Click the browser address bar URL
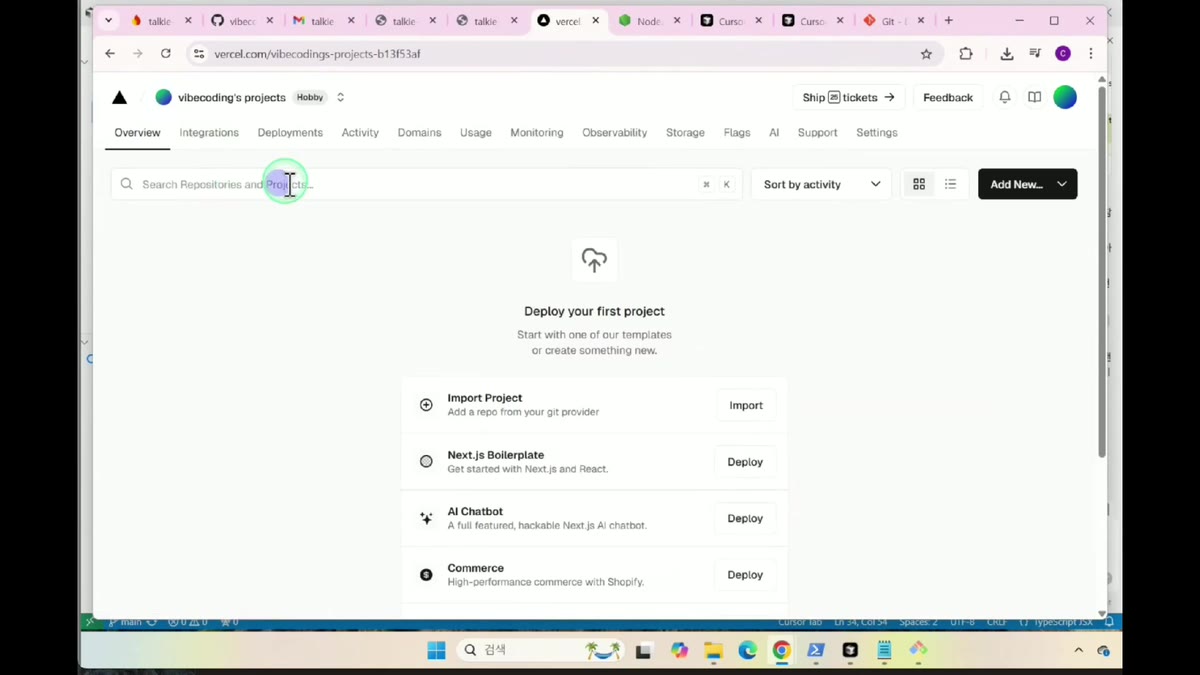 point(317,54)
